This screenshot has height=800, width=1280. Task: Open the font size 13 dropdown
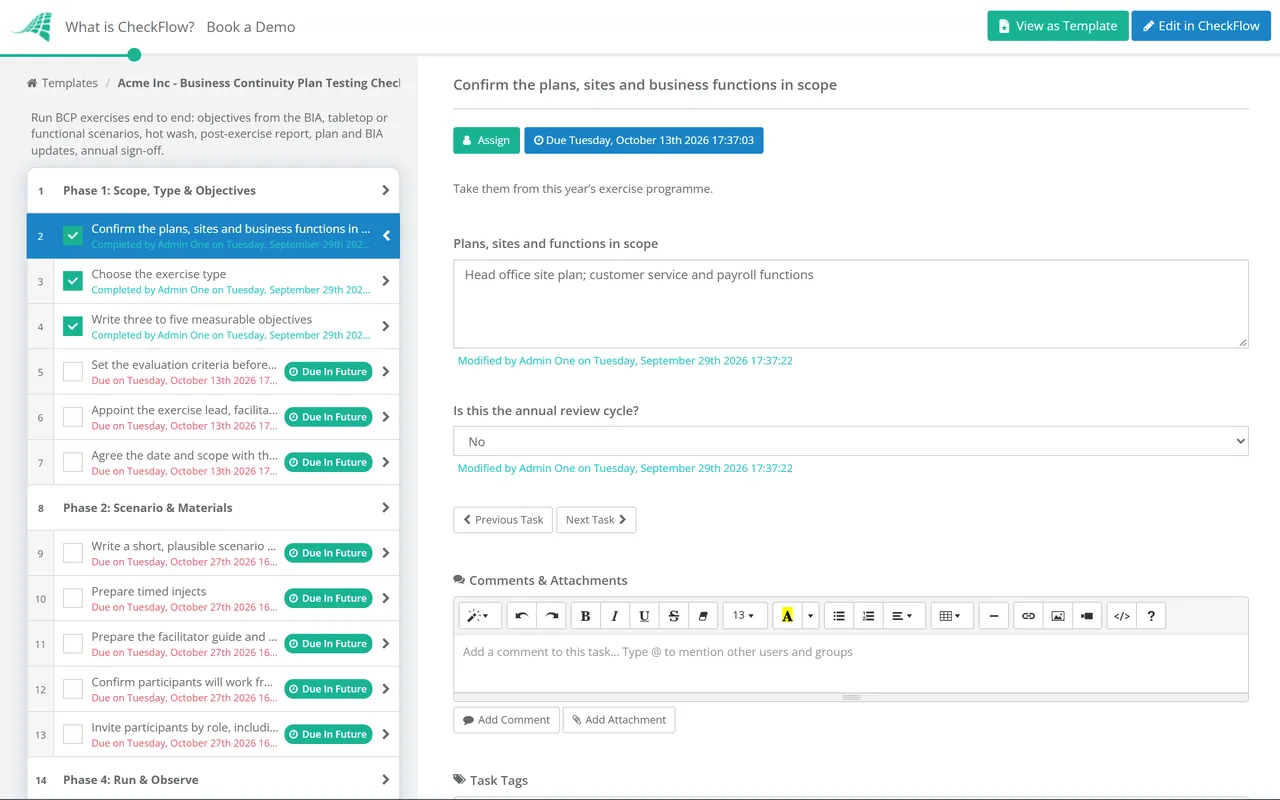[x=745, y=616]
